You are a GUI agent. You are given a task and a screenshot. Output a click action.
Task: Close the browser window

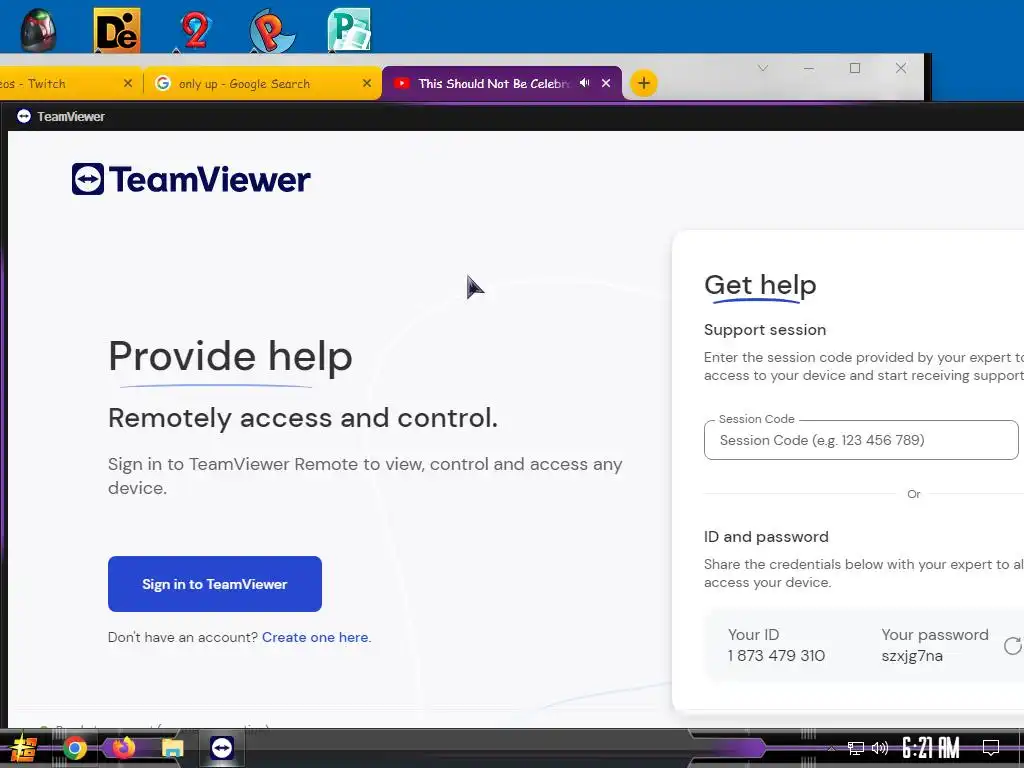click(901, 68)
